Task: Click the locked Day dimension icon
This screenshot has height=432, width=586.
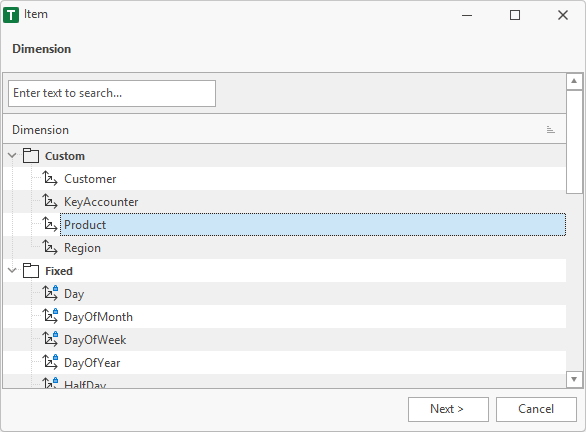Action: pyautogui.click(x=50, y=293)
